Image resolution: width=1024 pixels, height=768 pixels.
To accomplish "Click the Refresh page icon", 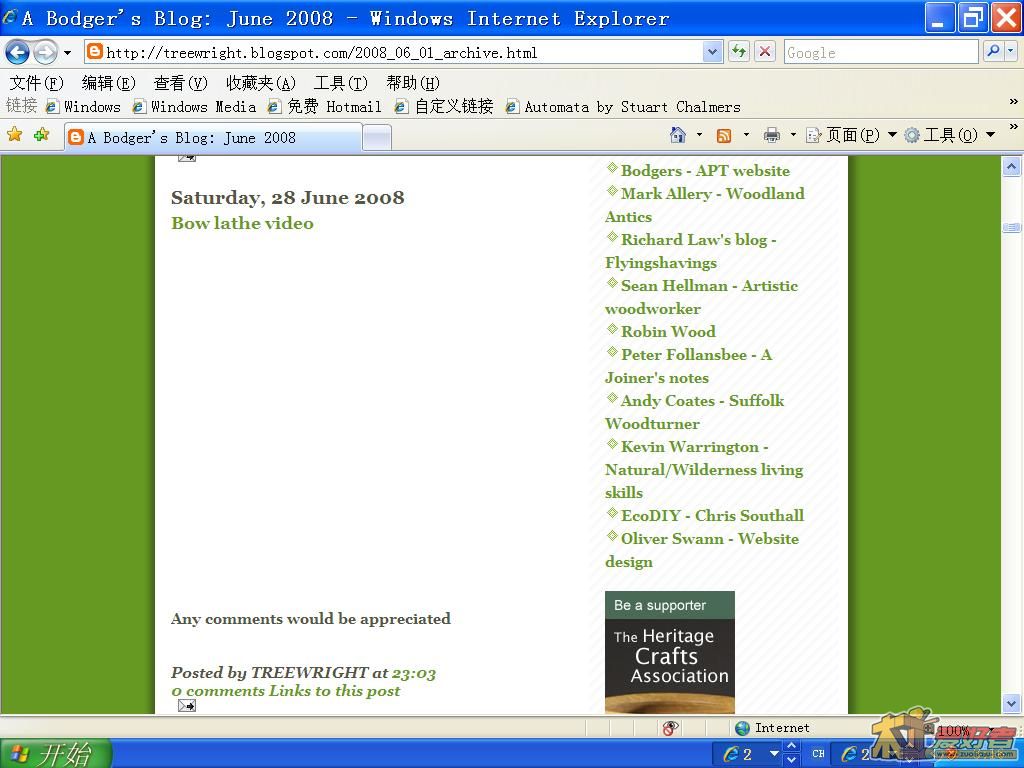I will pyautogui.click(x=739, y=52).
